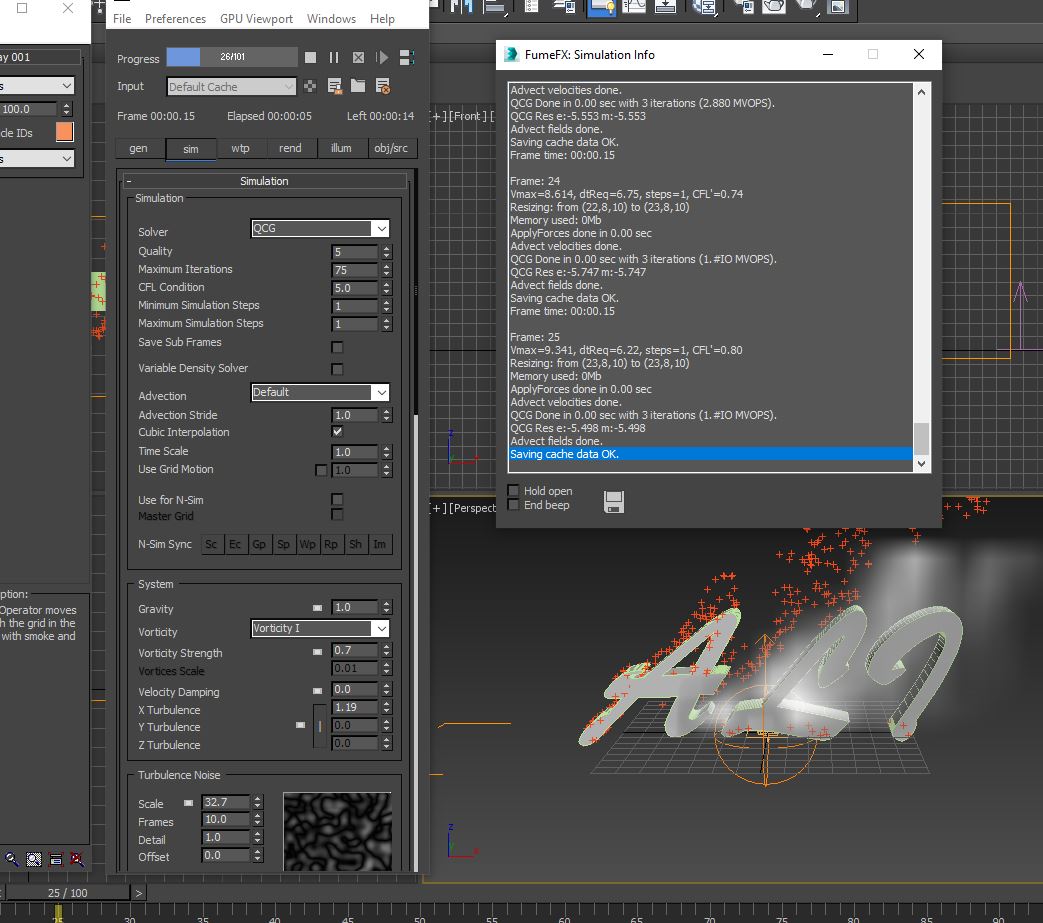Click the zoom extents selected icon
1043x923 pixels.
point(56,859)
